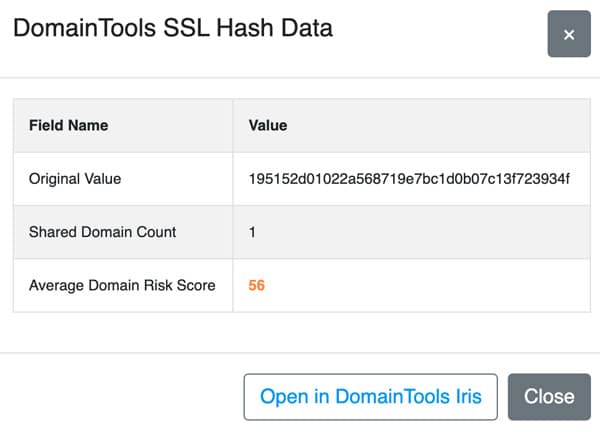
Task: Click the divider line under the dialog title
Action: coord(300,78)
